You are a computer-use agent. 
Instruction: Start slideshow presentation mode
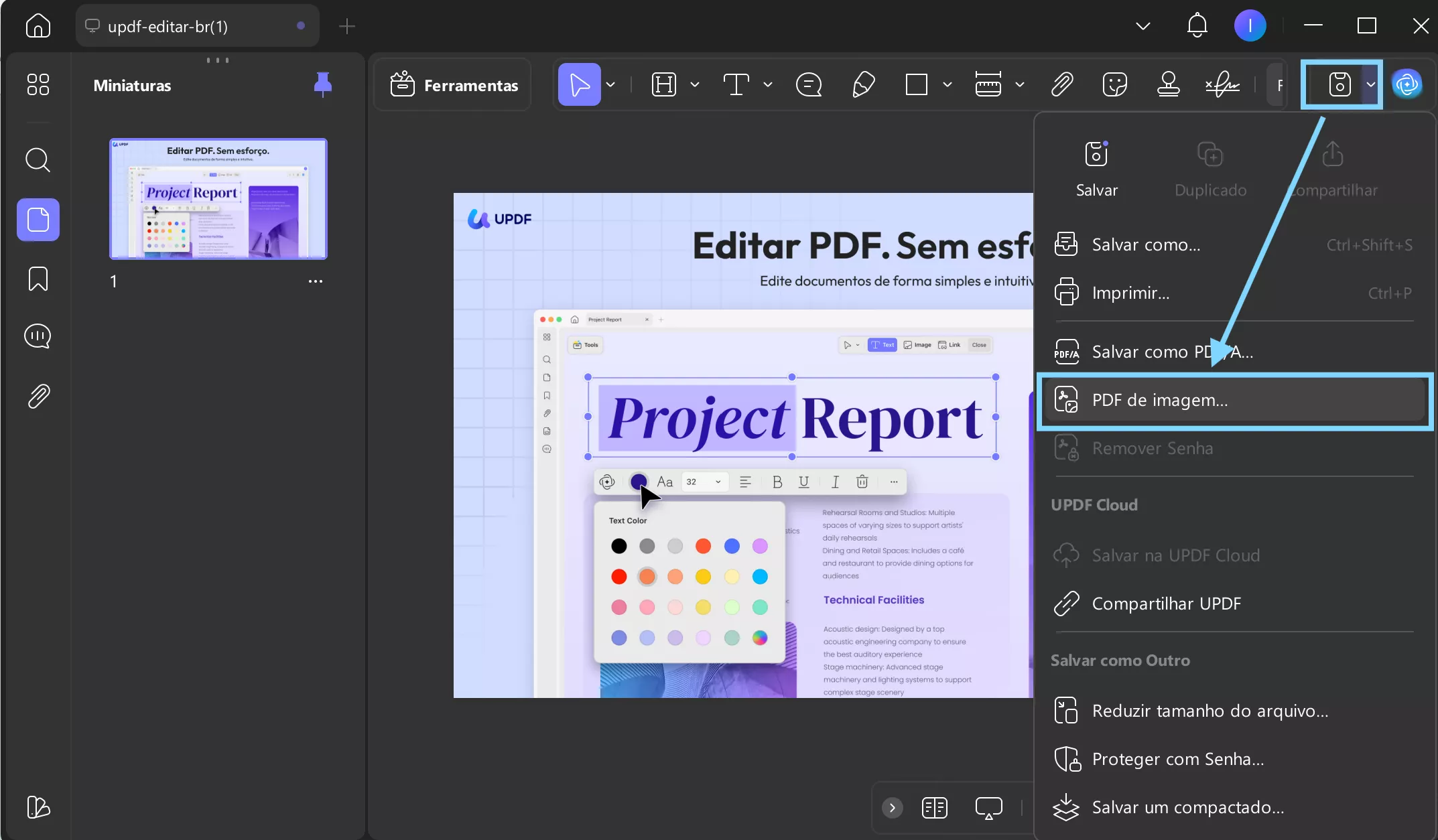[x=988, y=808]
